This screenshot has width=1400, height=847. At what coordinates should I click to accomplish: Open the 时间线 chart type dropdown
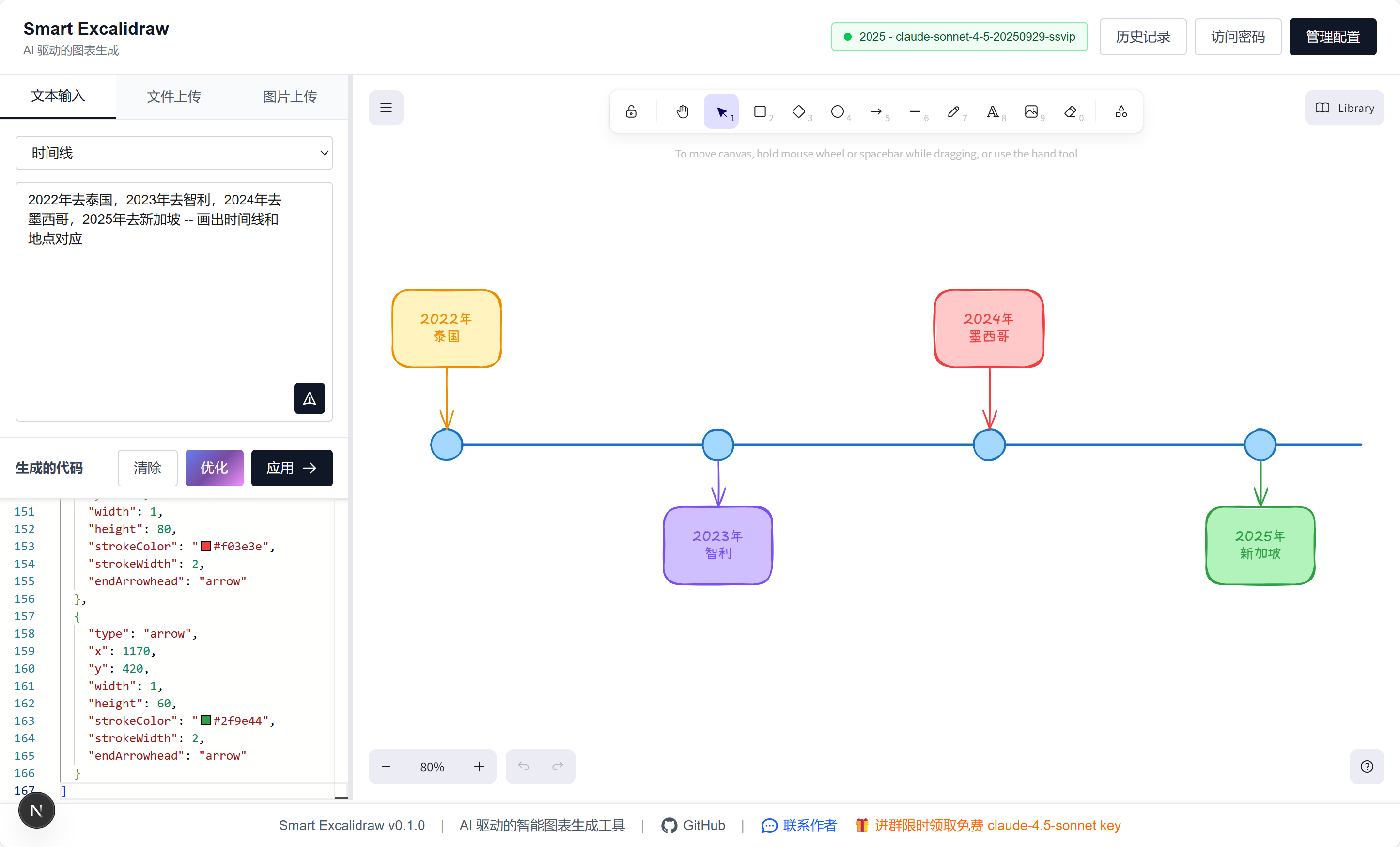(x=174, y=153)
